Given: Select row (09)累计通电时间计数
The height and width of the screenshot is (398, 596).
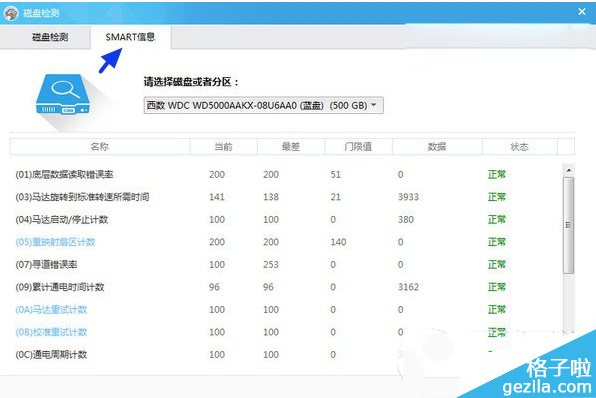Looking at the screenshot, I should coord(287,287).
